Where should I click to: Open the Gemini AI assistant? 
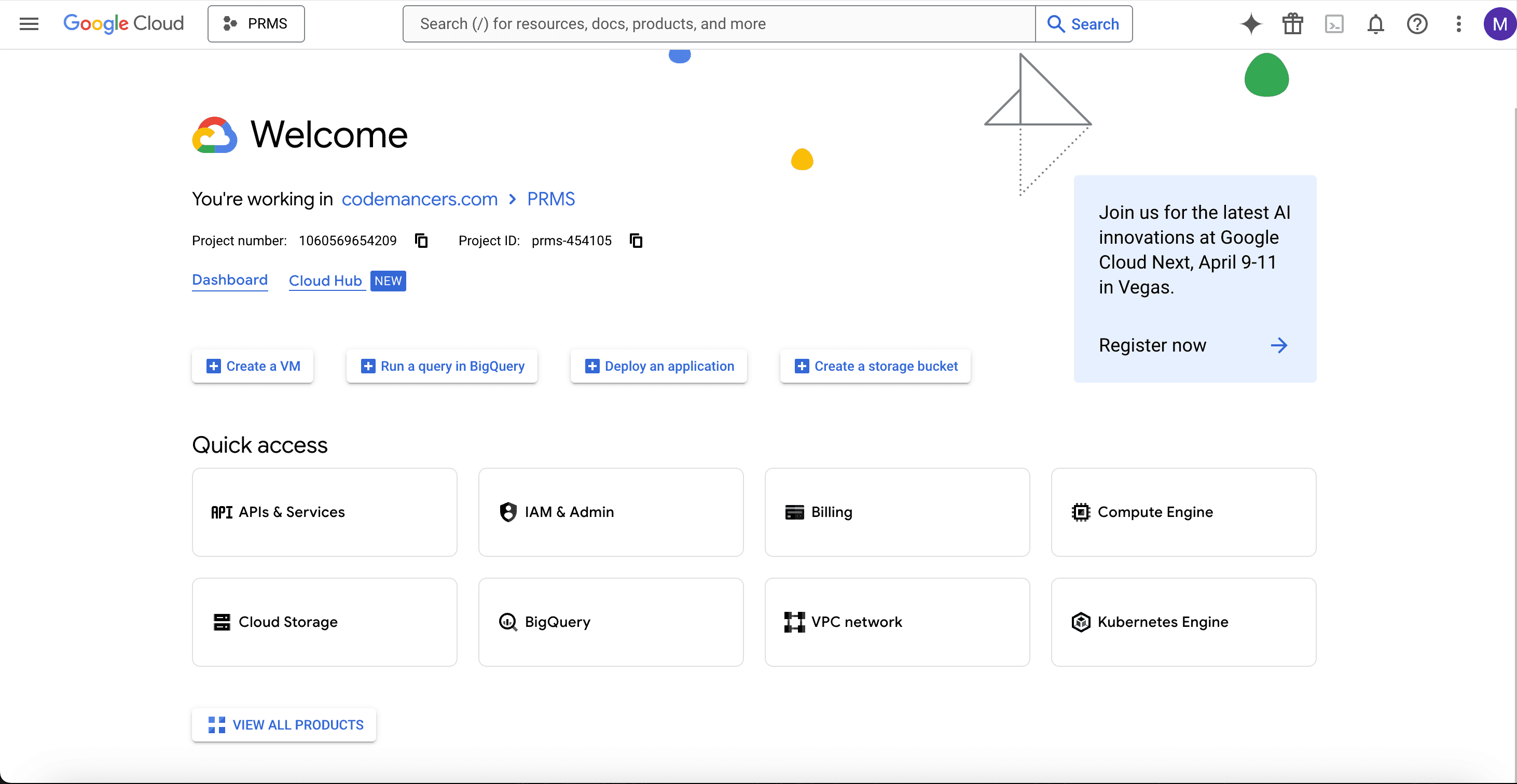click(x=1250, y=23)
